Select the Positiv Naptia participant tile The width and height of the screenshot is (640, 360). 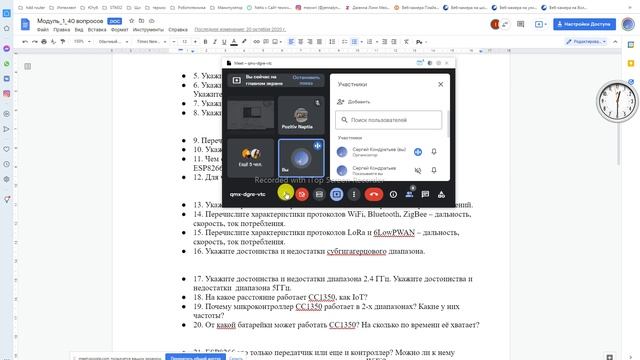(301, 115)
